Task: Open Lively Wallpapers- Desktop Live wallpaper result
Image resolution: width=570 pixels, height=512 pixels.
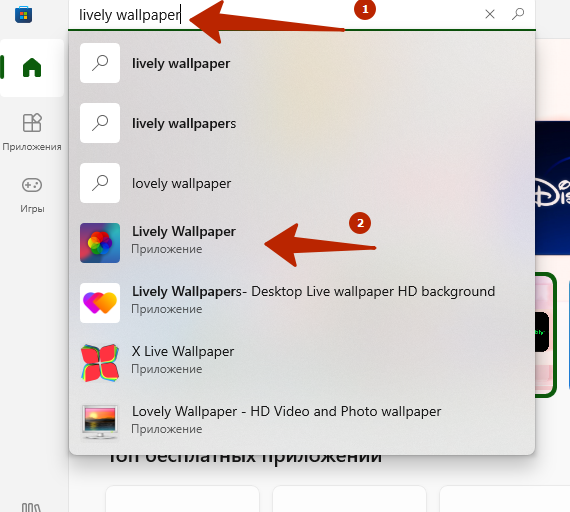Action: pos(302,303)
